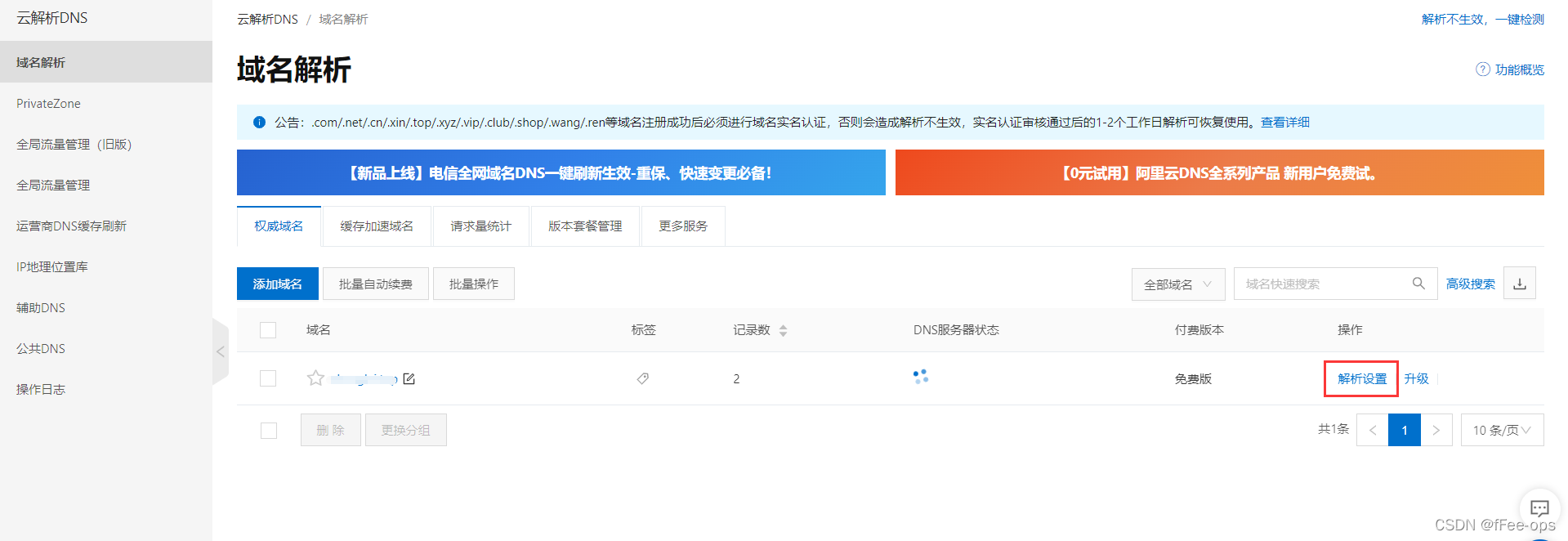Click the download export icon button

(x=1520, y=284)
